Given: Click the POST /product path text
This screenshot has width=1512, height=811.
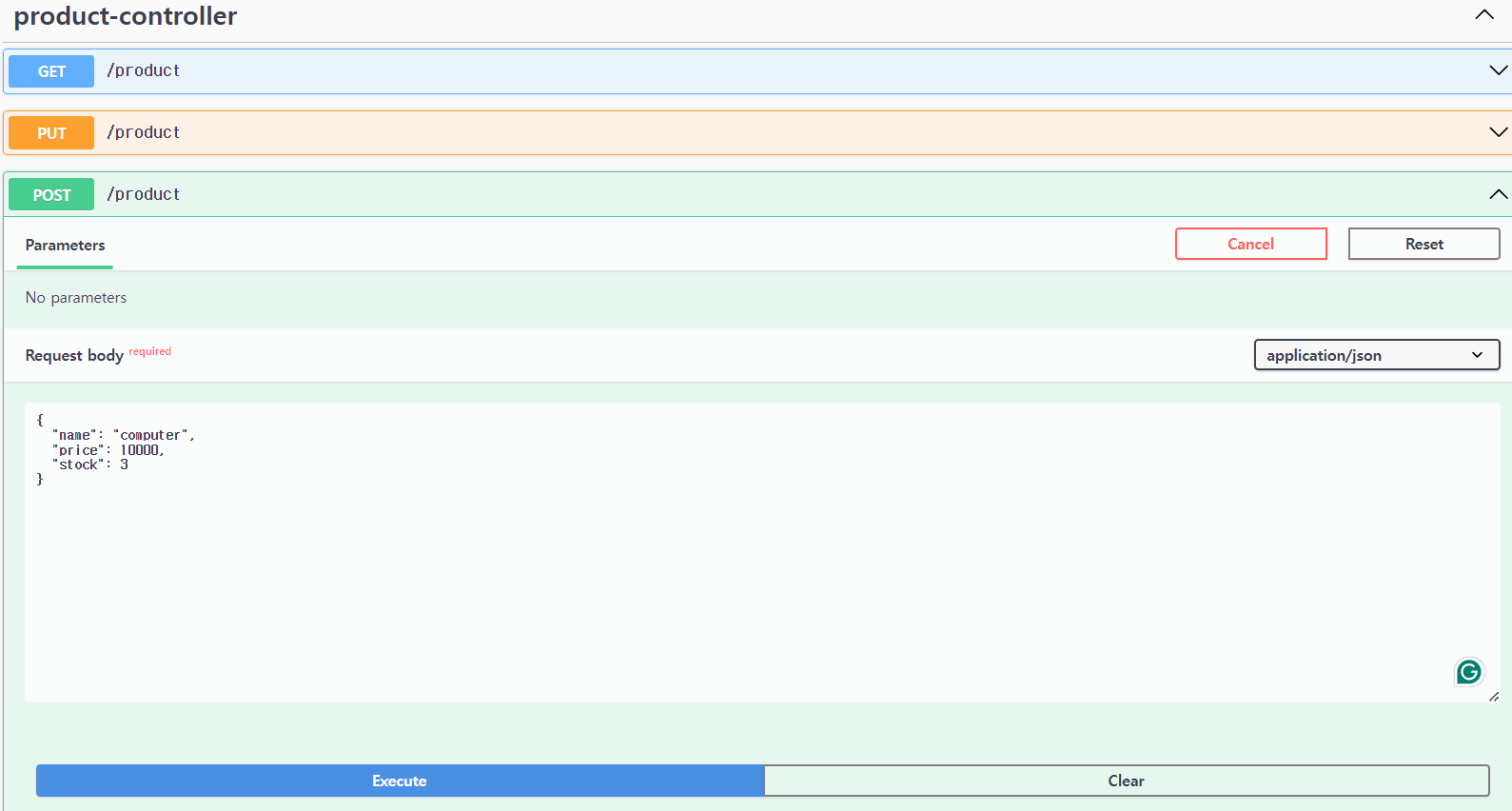Looking at the screenshot, I should [144, 194].
